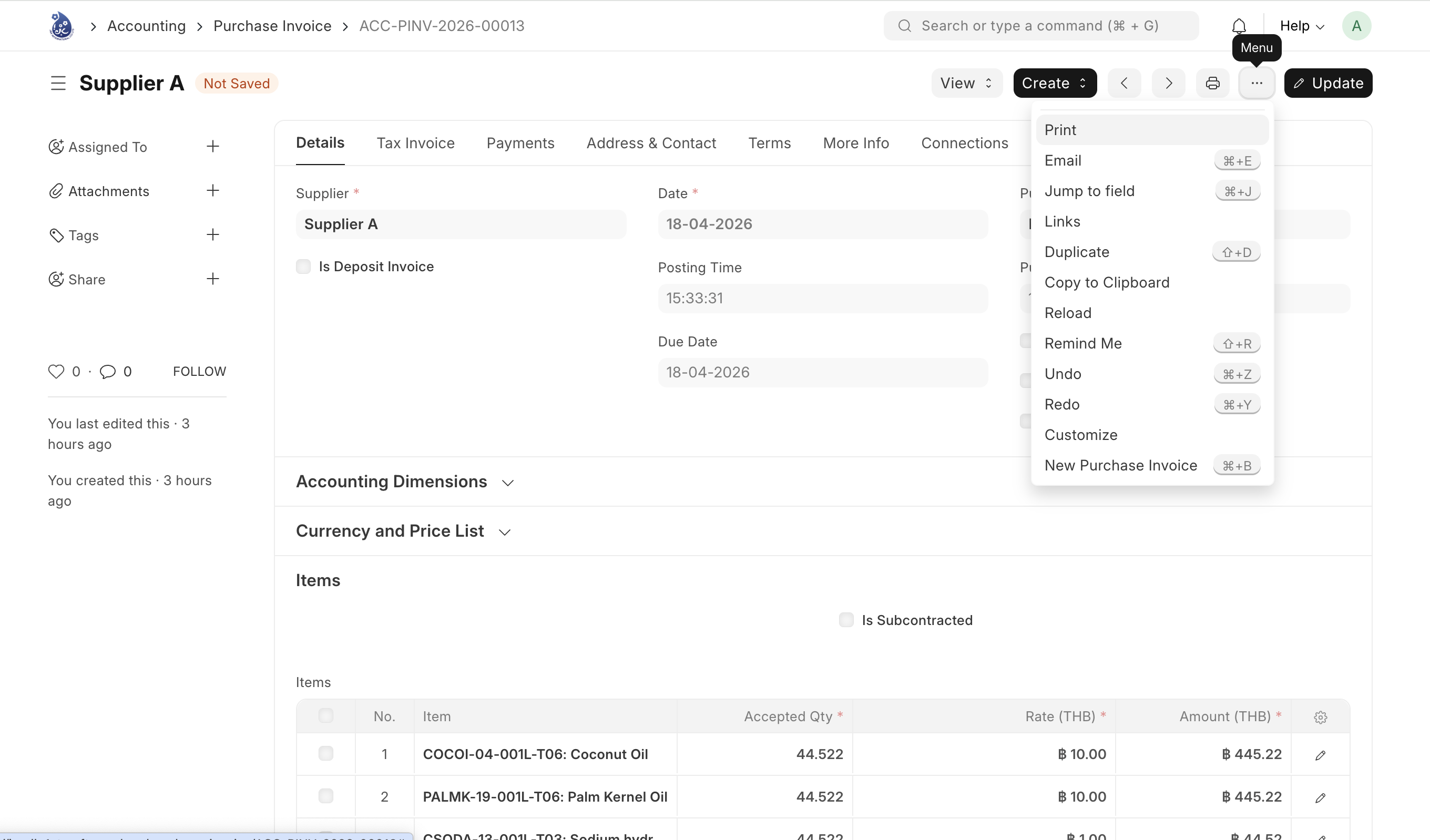Screen dimensions: 1430x840
Task: Click the FOLLOW link
Action: click(x=200, y=371)
